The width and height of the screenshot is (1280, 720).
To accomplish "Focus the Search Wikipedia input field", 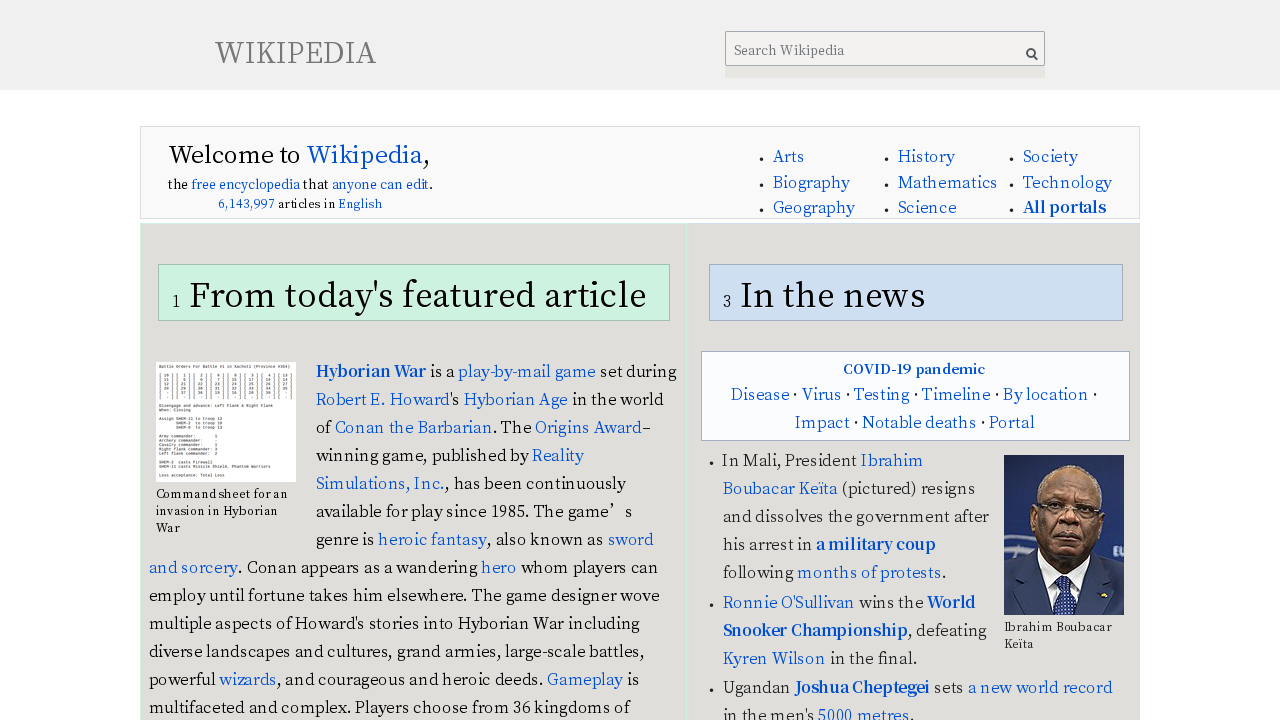I will pyautogui.click(x=885, y=49).
